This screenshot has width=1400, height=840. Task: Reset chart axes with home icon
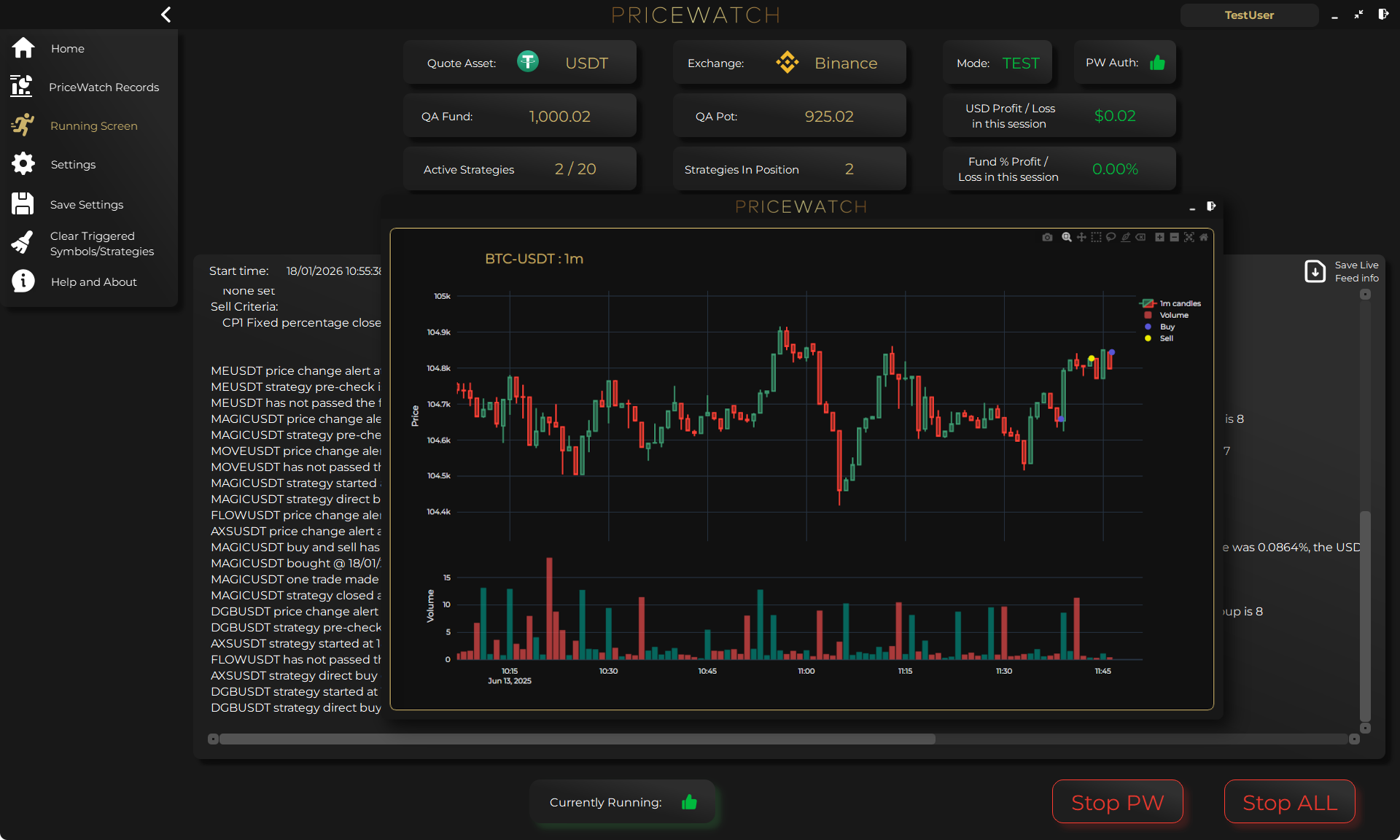(x=1204, y=237)
